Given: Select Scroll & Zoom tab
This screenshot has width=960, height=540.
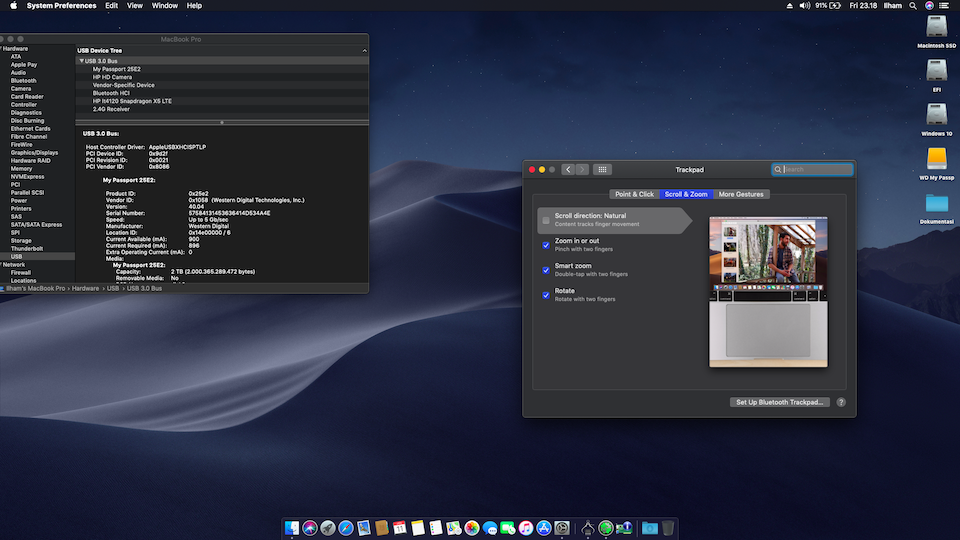Looking at the screenshot, I should click(x=686, y=194).
